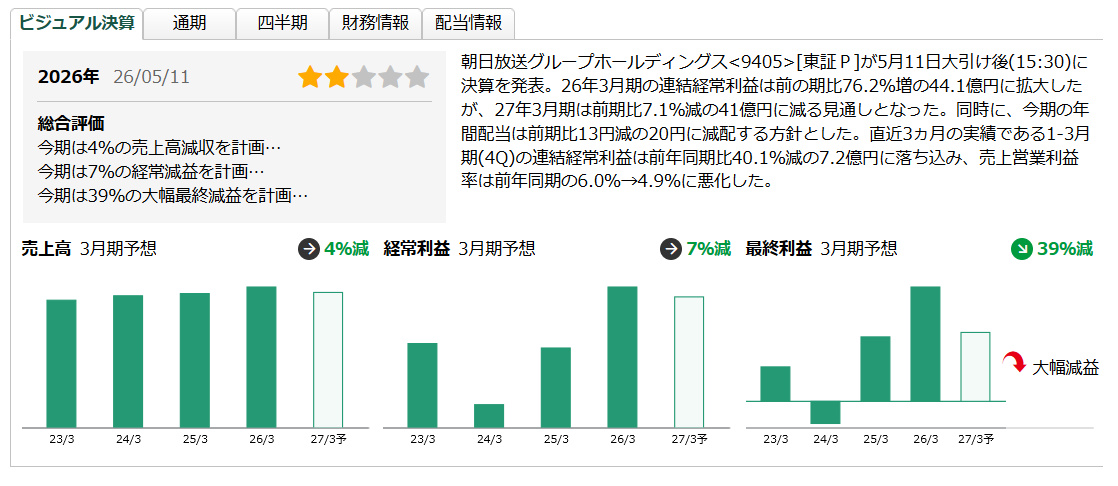
Task: Click the 経常利益 23/3 bar
Action: click(422, 386)
